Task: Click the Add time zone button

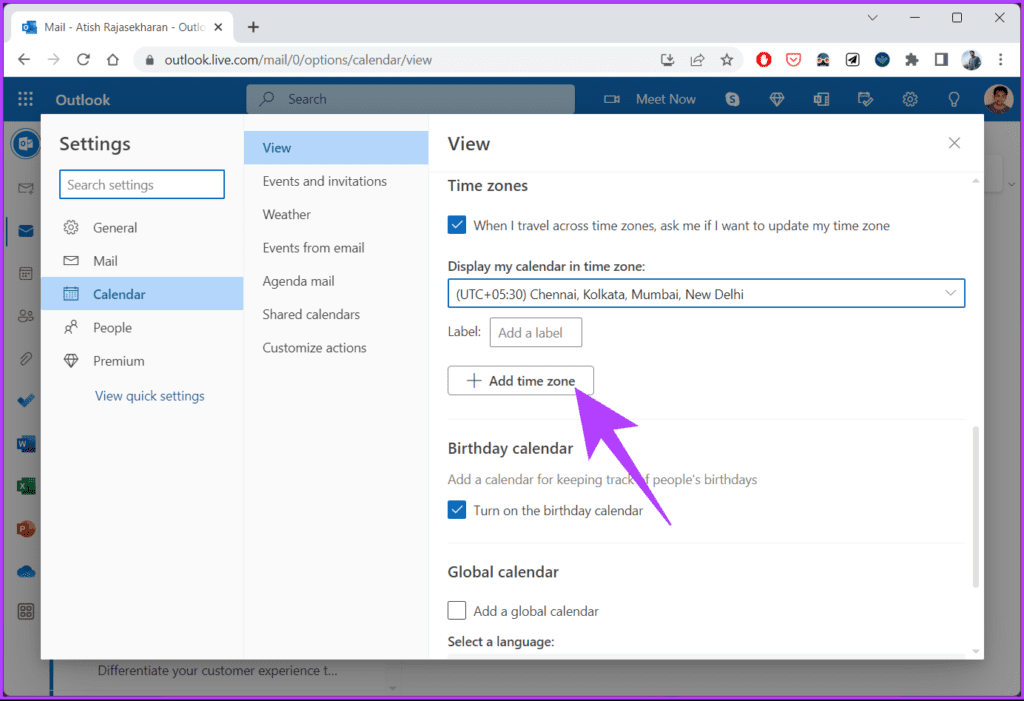Action: [520, 380]
